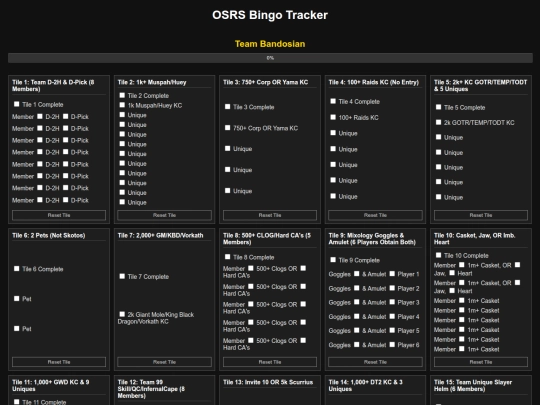
Task: Reset Tile 1 with its Reset Tile button
Action: [59, 215]
